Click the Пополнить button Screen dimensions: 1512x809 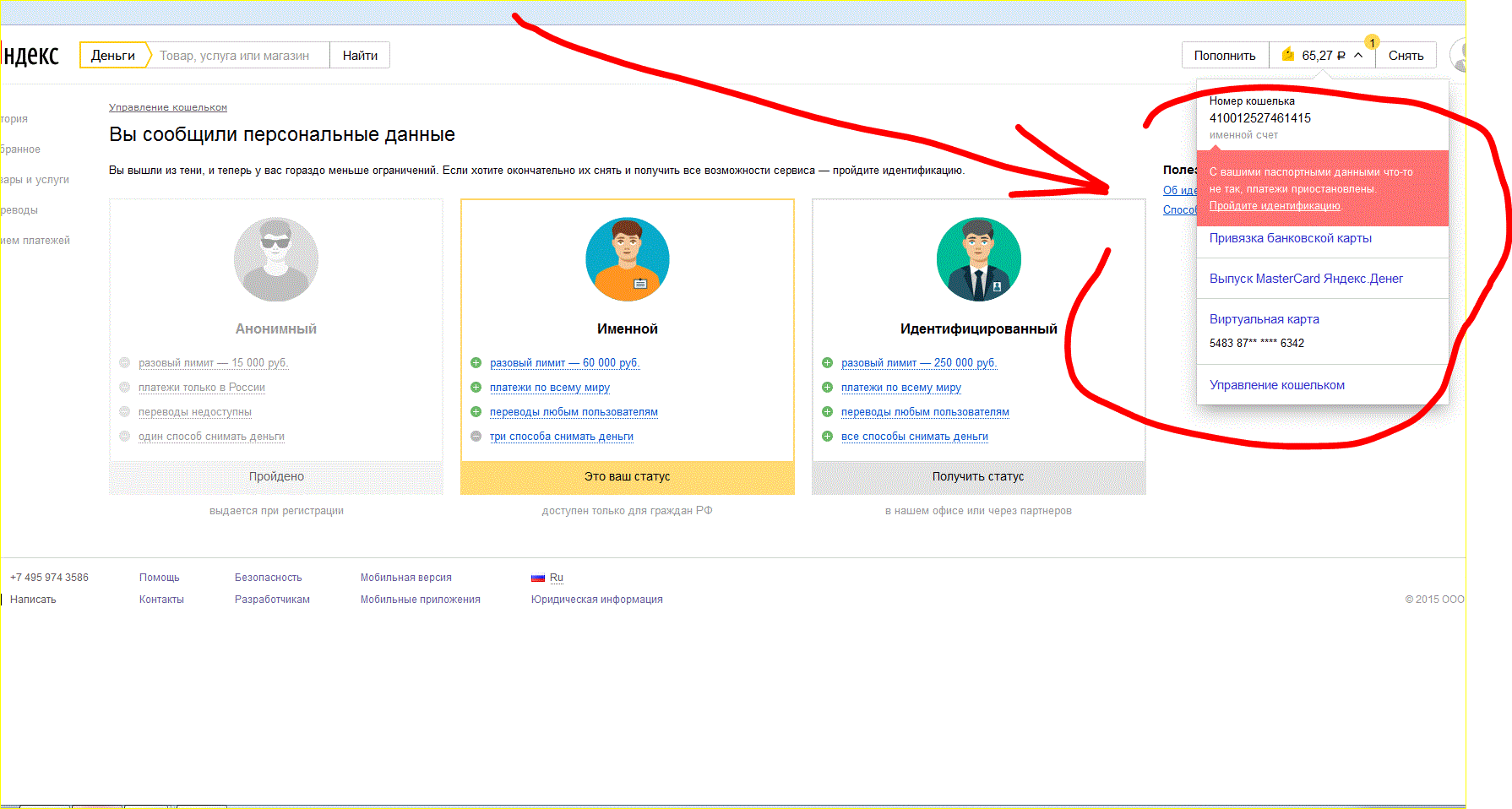[x=1225, y=56]
